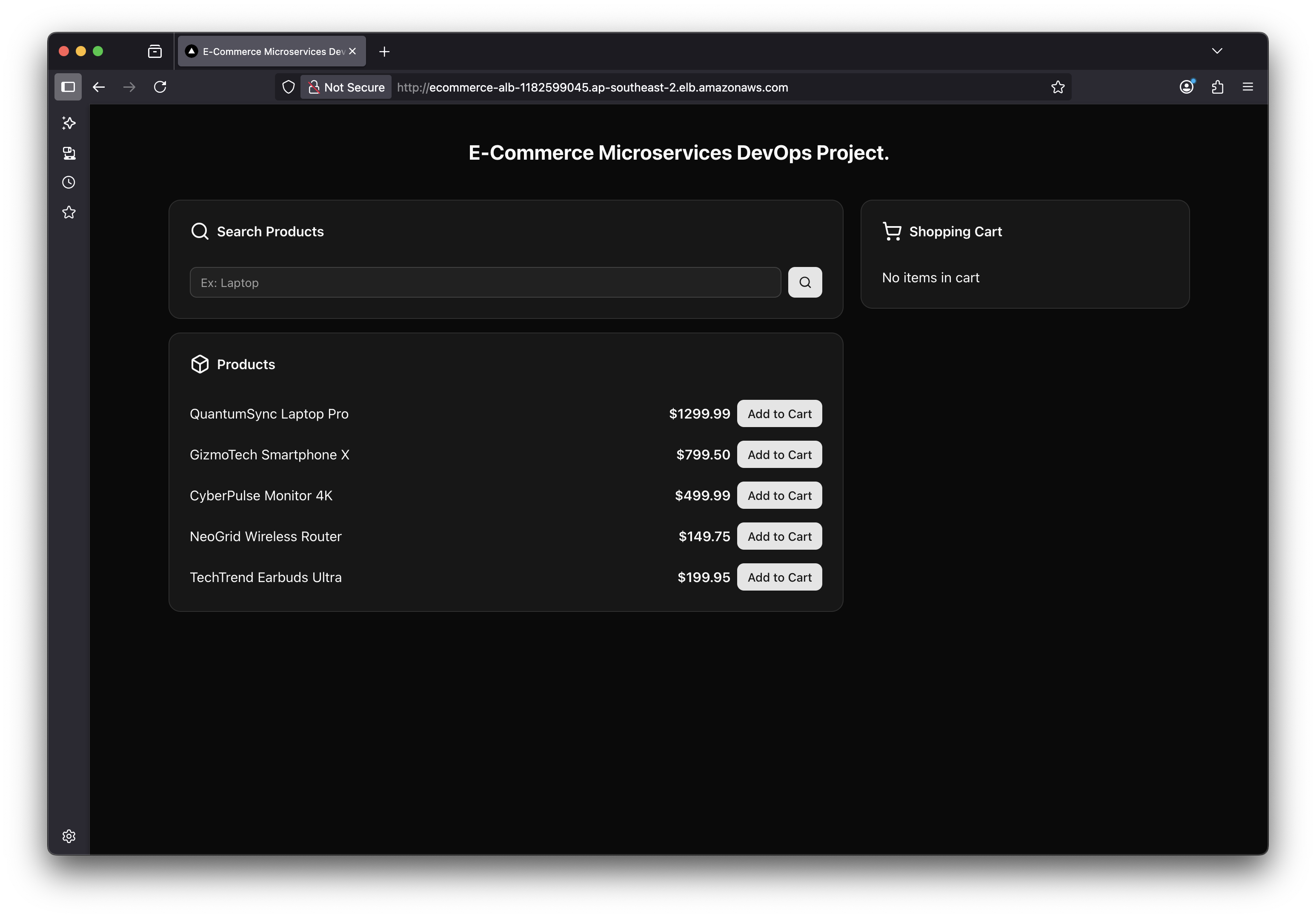1316x918 pixels.
Task: Open the extensions puzzle icon
Action: click(1217, 87)
